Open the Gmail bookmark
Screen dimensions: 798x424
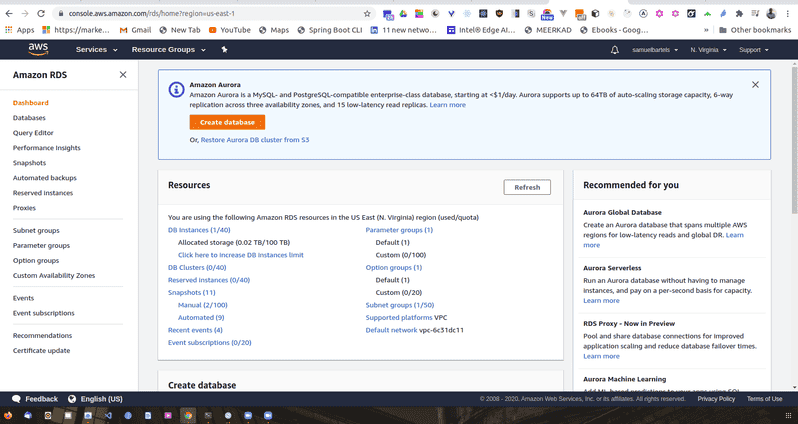pyautogui.click(x=135, y=30)
